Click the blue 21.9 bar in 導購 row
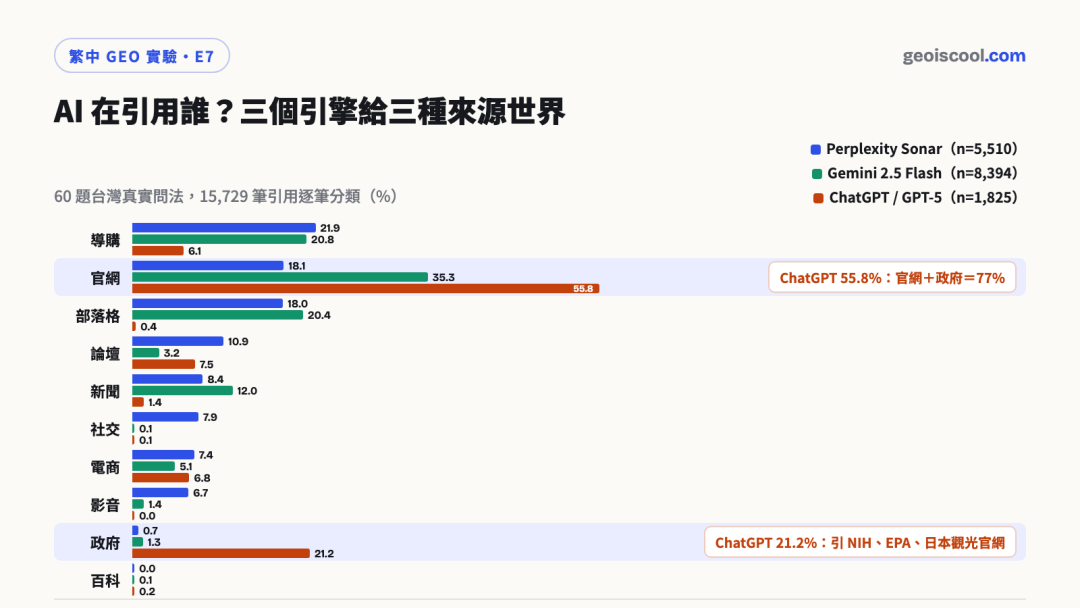The width and height of the screenshot is (1080, 608). pyautogui.click(x=224, y=228)
